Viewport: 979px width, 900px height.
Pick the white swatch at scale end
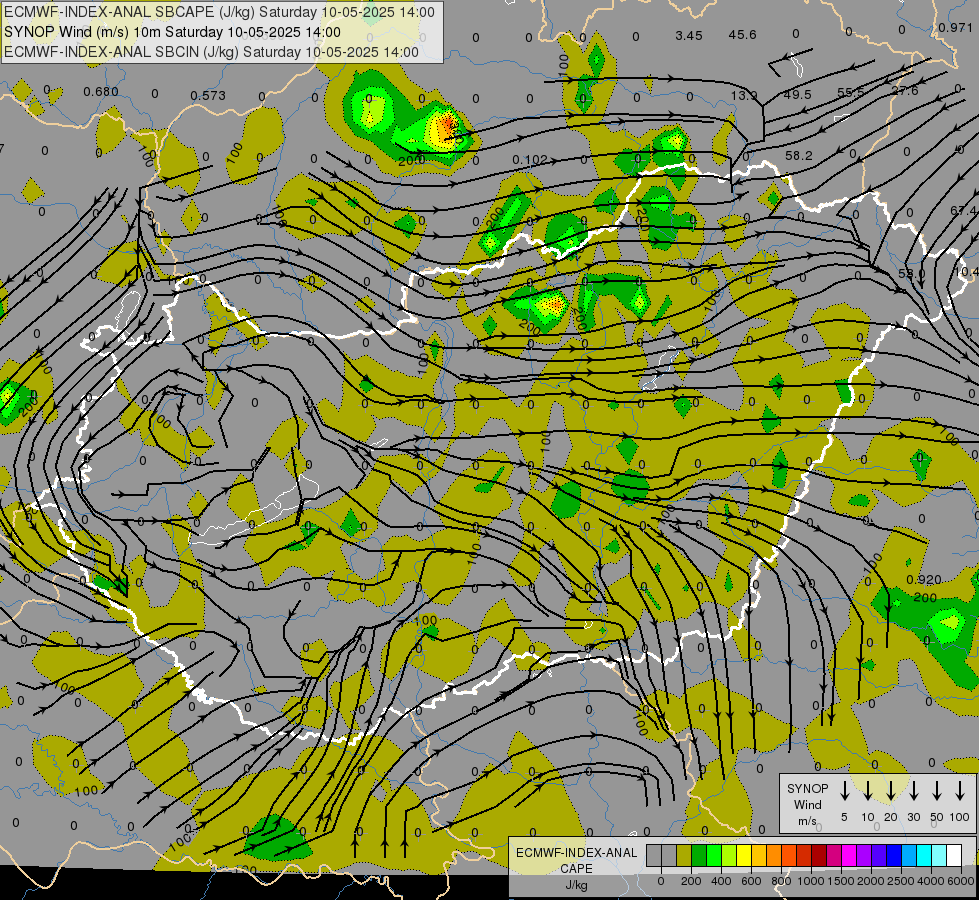955,855
